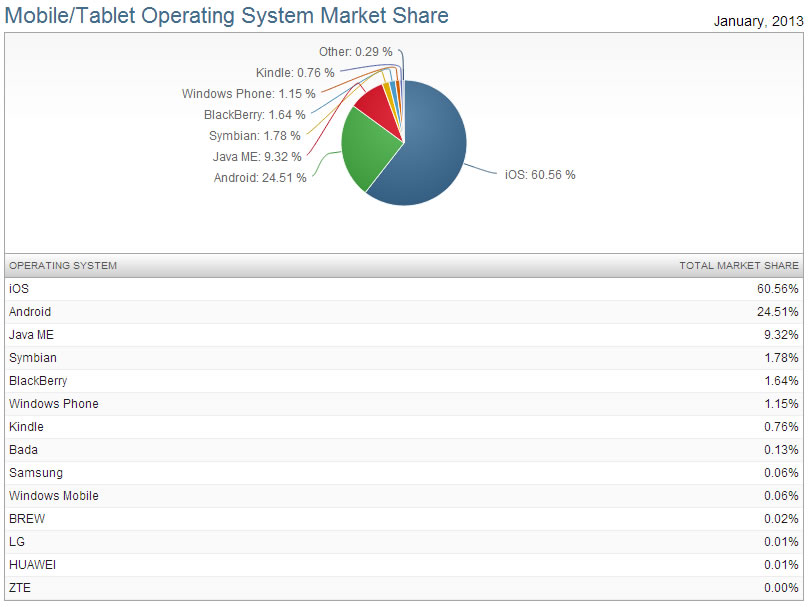
Task: Click the 'Operating System' column header
Action: 63,266
